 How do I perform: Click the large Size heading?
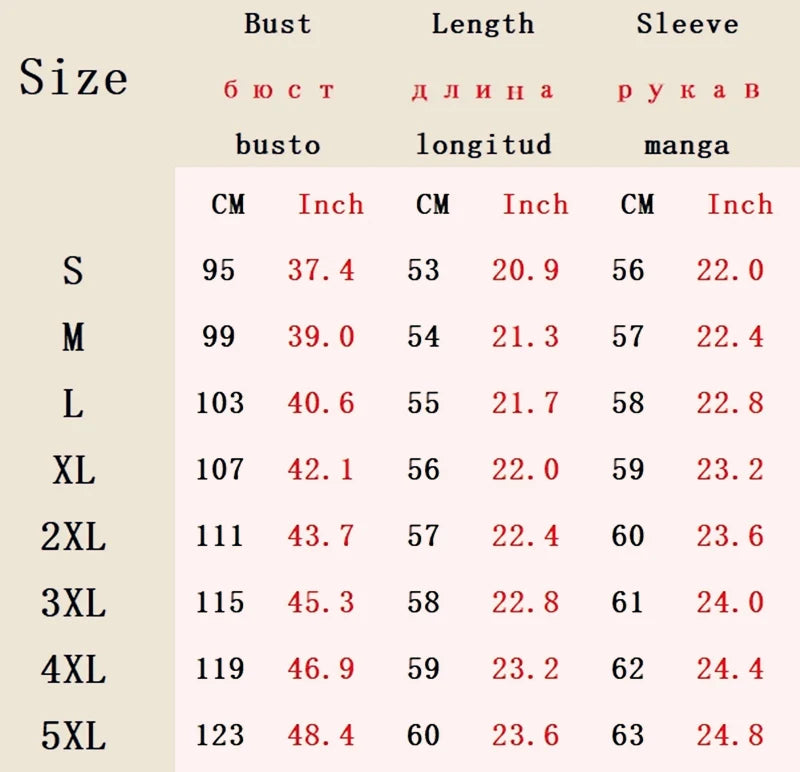point(73,77)
